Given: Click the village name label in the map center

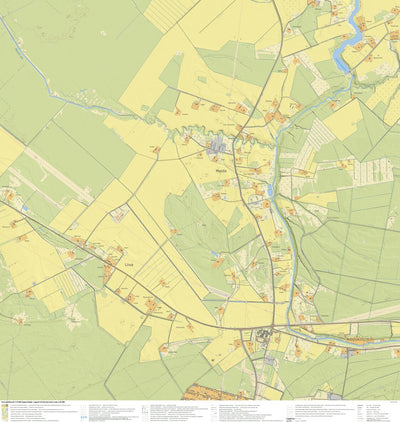Looking at the screenshot, I should [x=221, y=170].
